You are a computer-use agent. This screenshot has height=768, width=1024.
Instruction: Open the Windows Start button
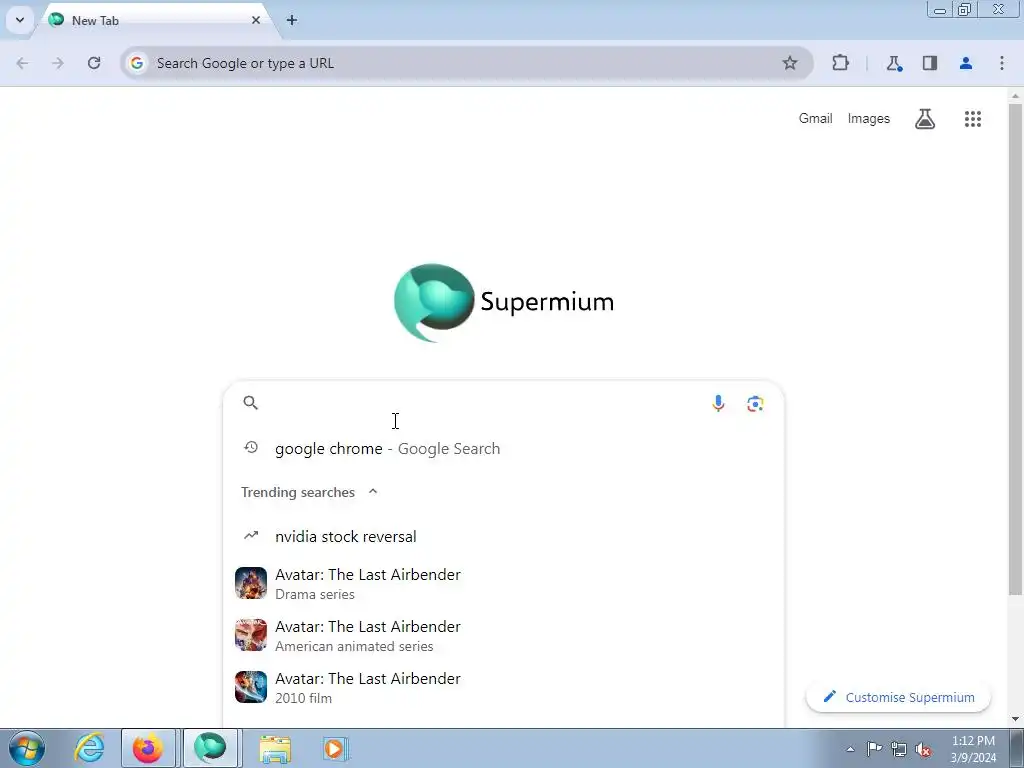pyautogui.click(x=26, y=748)
